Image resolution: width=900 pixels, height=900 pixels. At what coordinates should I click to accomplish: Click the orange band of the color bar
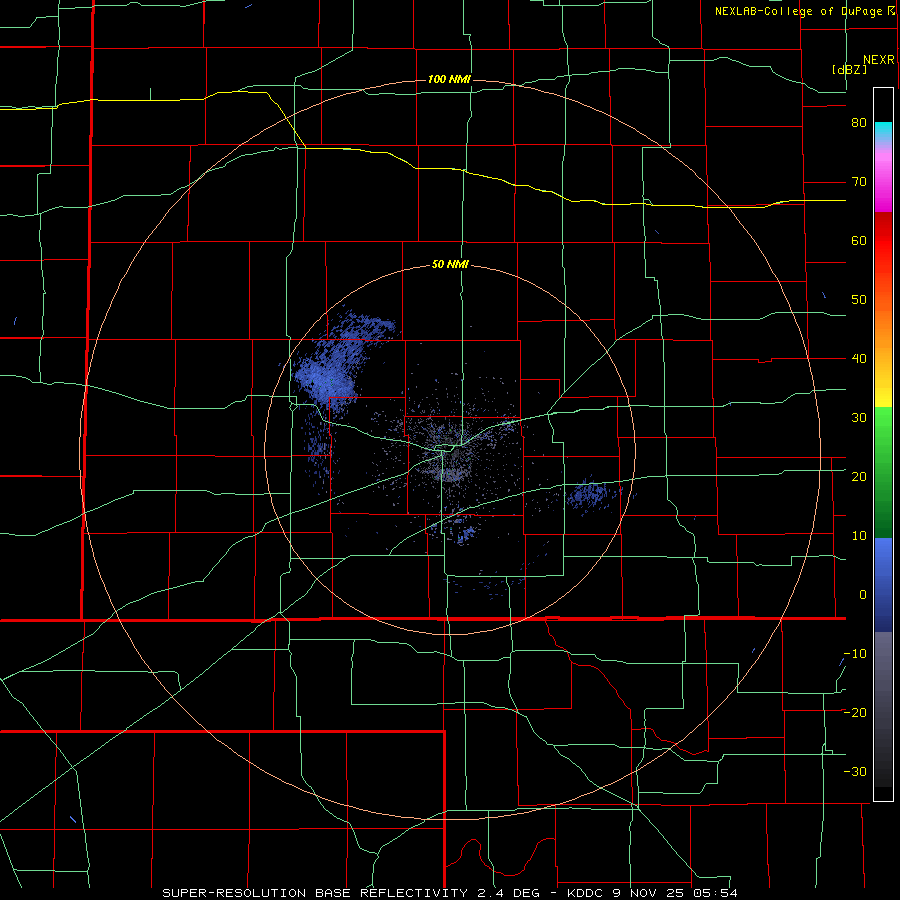(883, 321)
